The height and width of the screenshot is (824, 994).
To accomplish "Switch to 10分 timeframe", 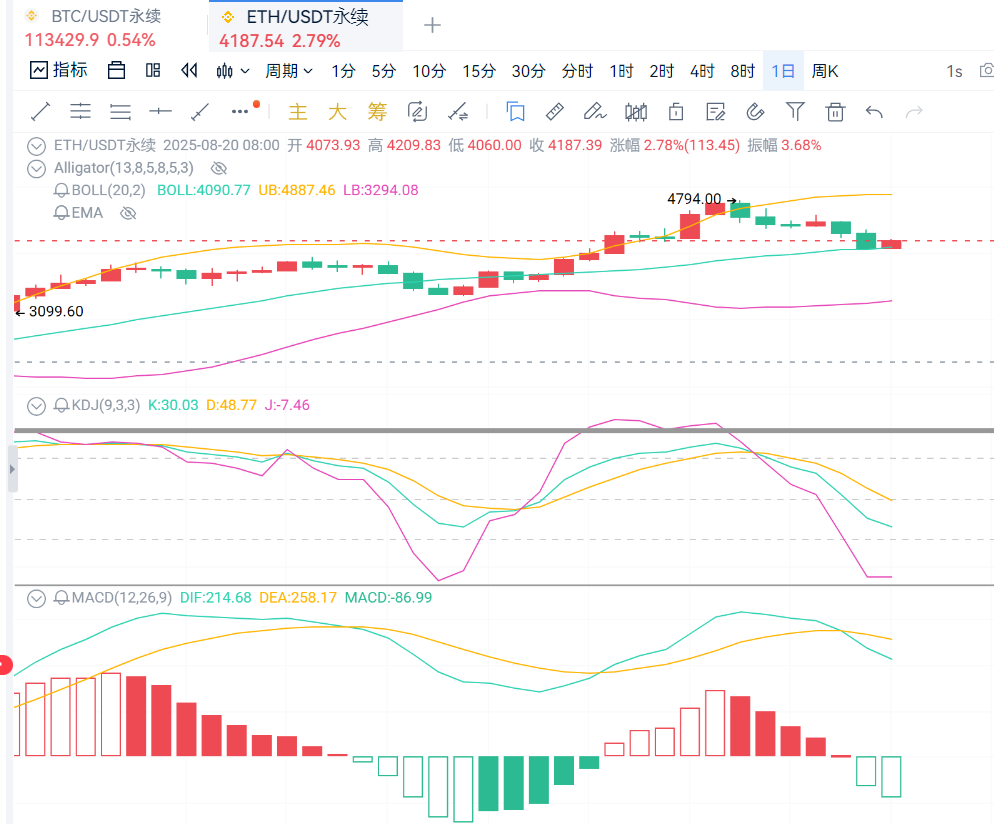I will (x=429, y=71).
